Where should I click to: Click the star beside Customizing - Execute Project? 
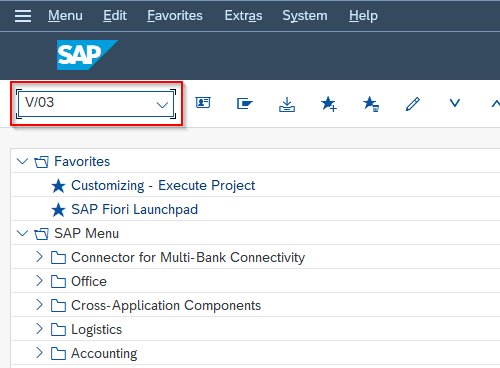(x=58, y=186)
